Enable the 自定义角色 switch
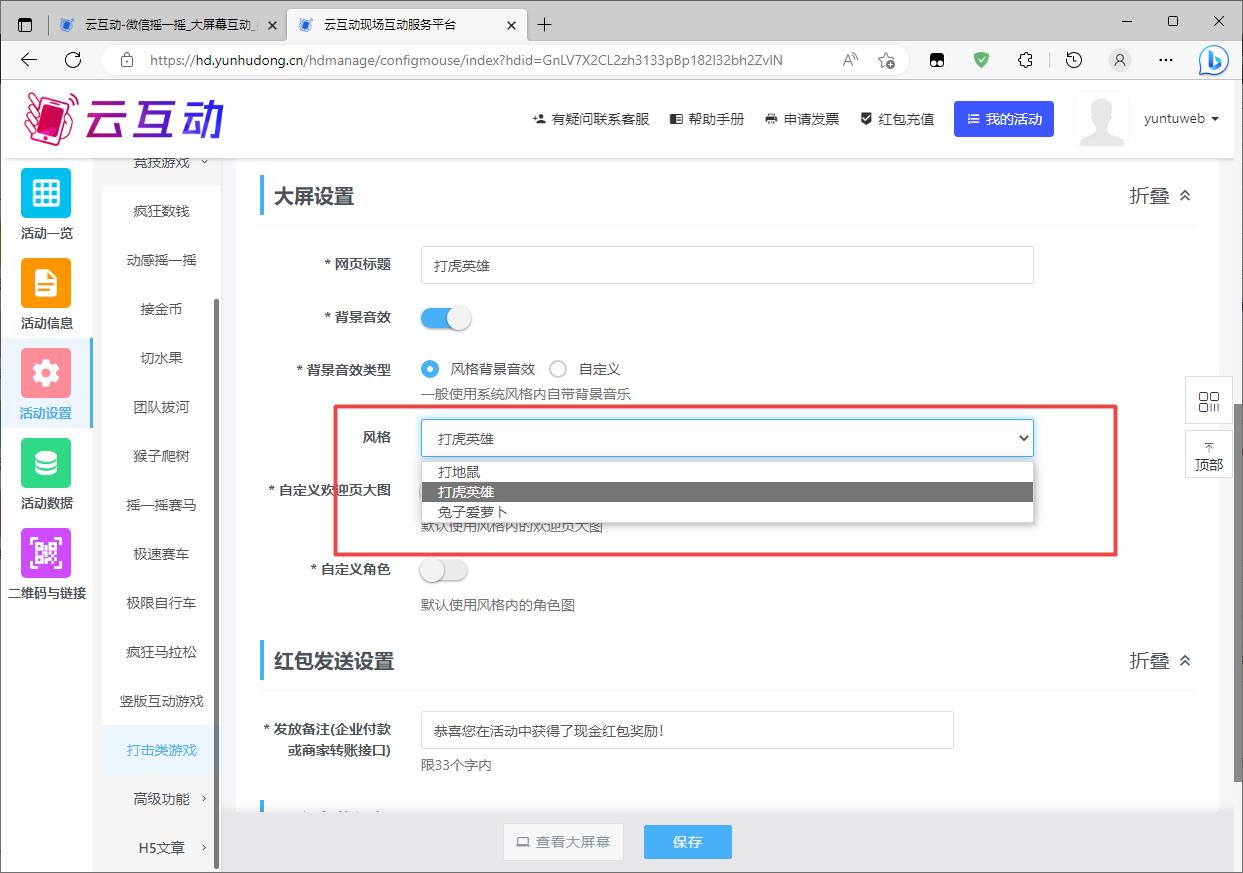The height and width of the screenshot is (873, 1243). tap(444, 570)
